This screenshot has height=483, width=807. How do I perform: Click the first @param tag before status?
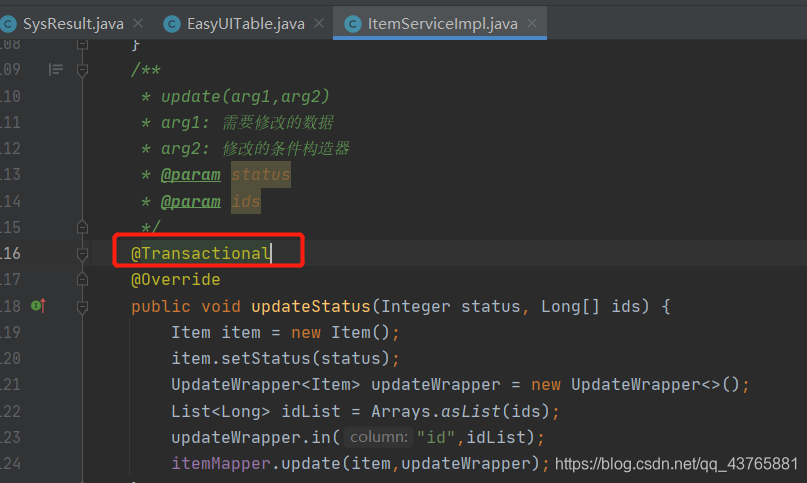190,175
